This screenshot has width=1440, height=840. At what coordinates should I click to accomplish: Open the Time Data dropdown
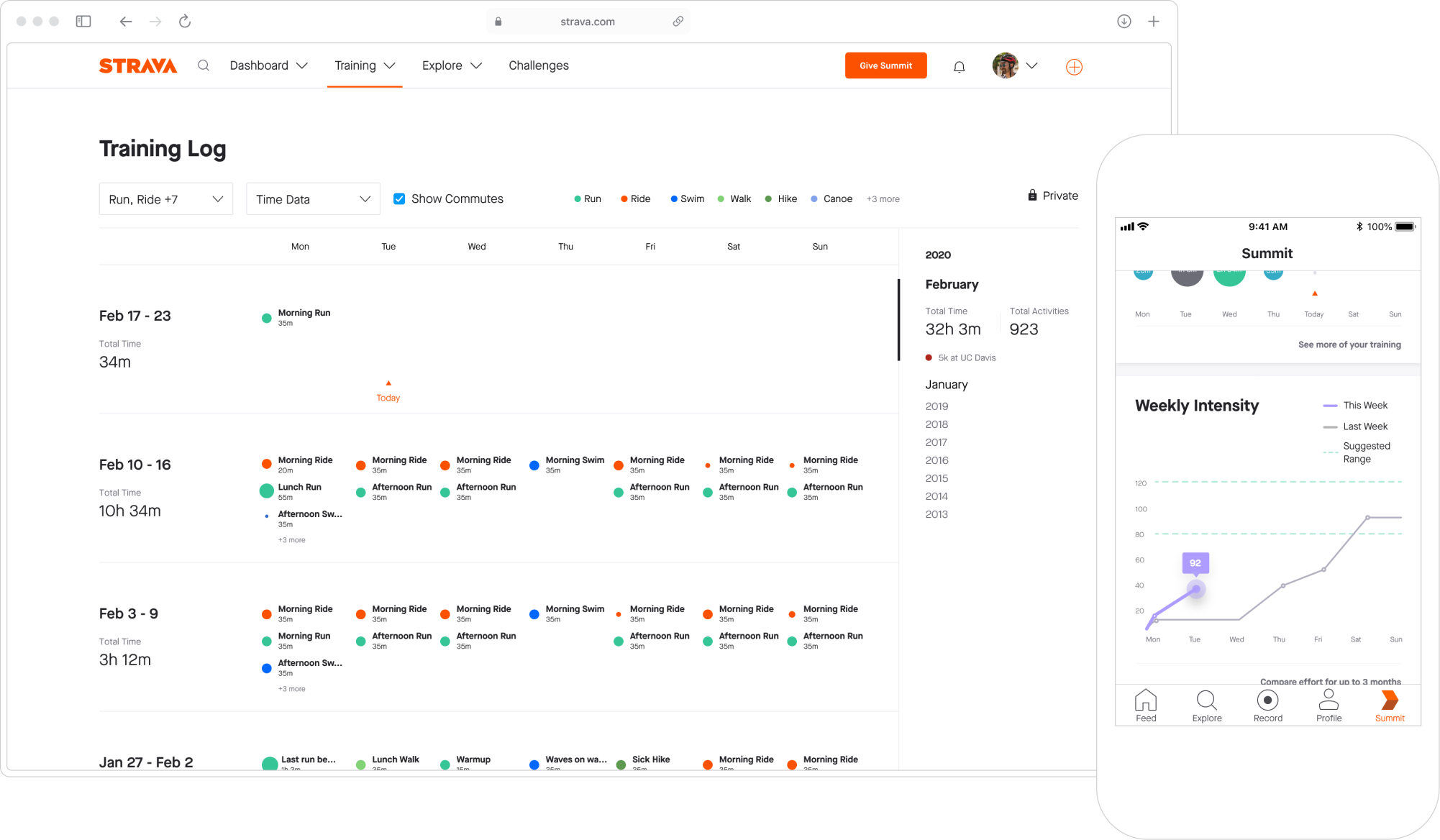point(313,199)
